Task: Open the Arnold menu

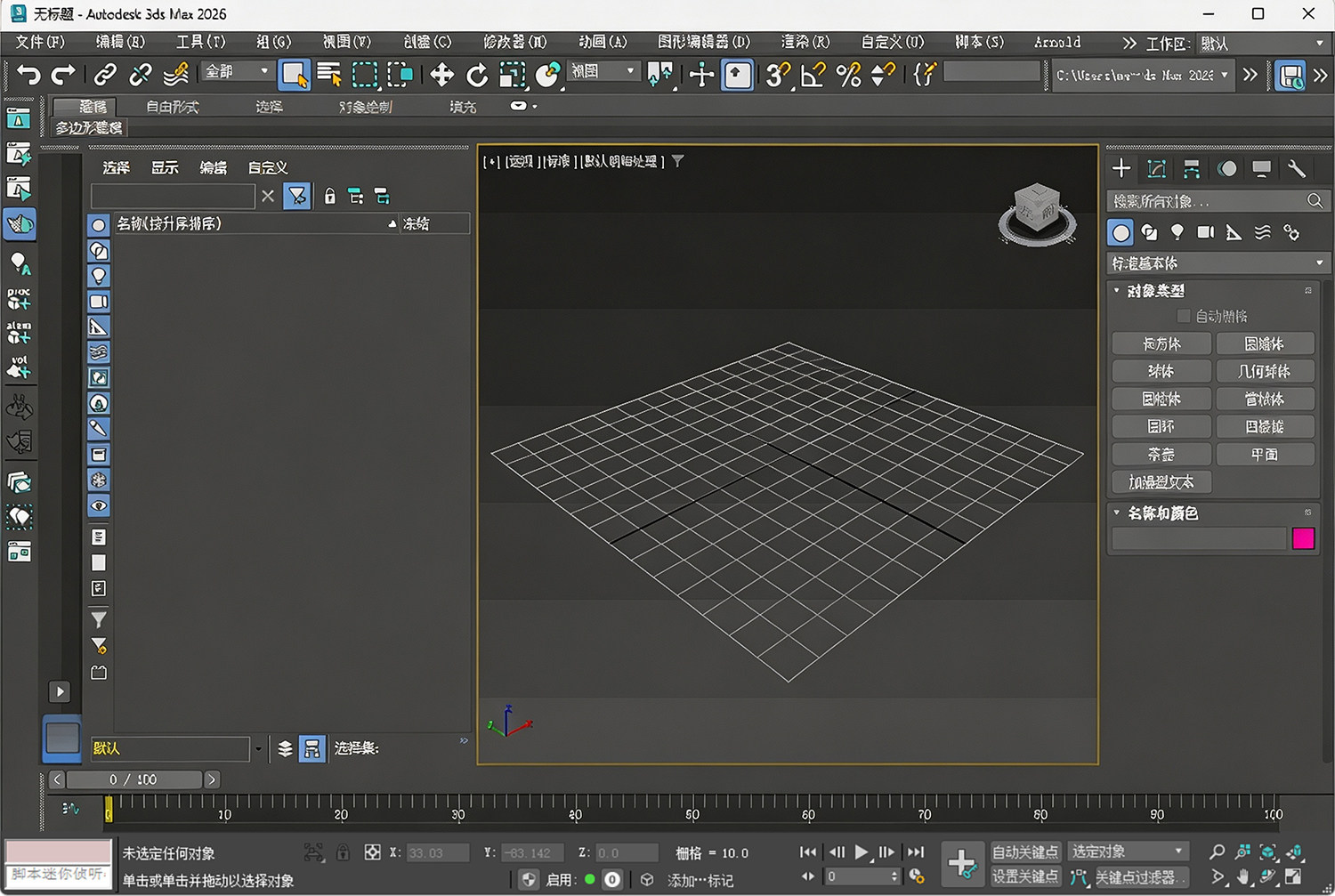Action: point(1057,42)
